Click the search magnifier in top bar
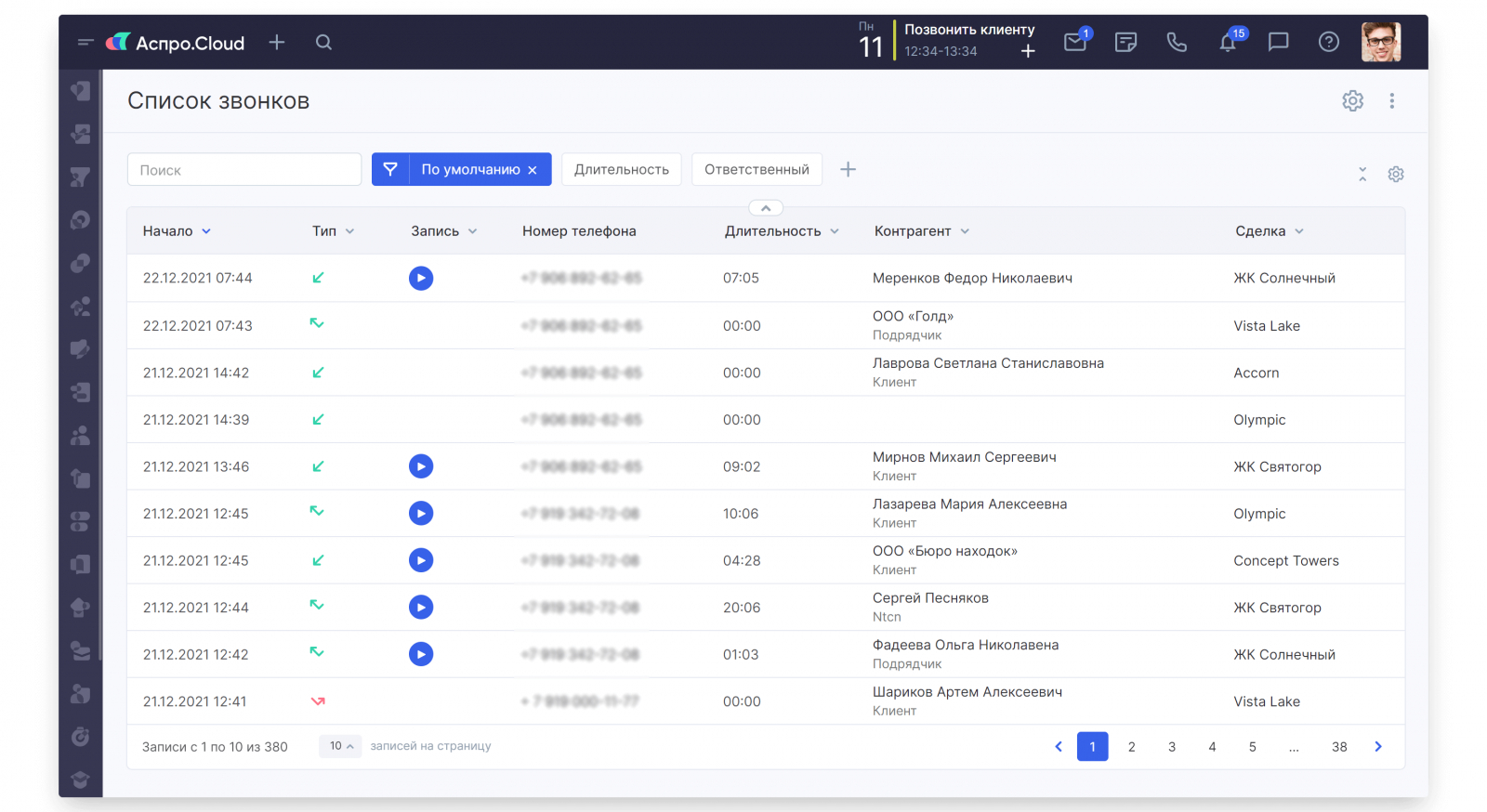 point(323,43)
